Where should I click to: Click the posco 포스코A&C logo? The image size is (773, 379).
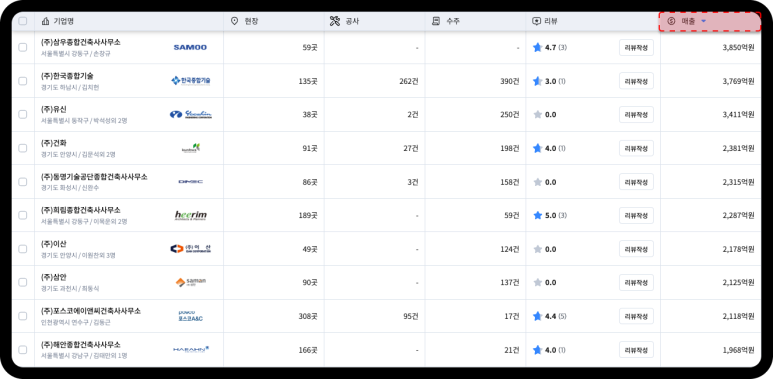pyautogui.click(x=190, y=316)
